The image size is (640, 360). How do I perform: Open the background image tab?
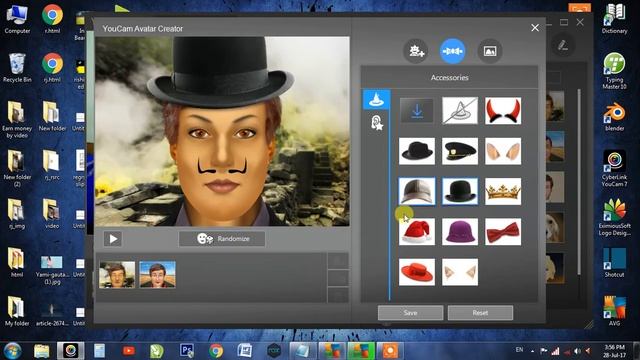[490, 51]
